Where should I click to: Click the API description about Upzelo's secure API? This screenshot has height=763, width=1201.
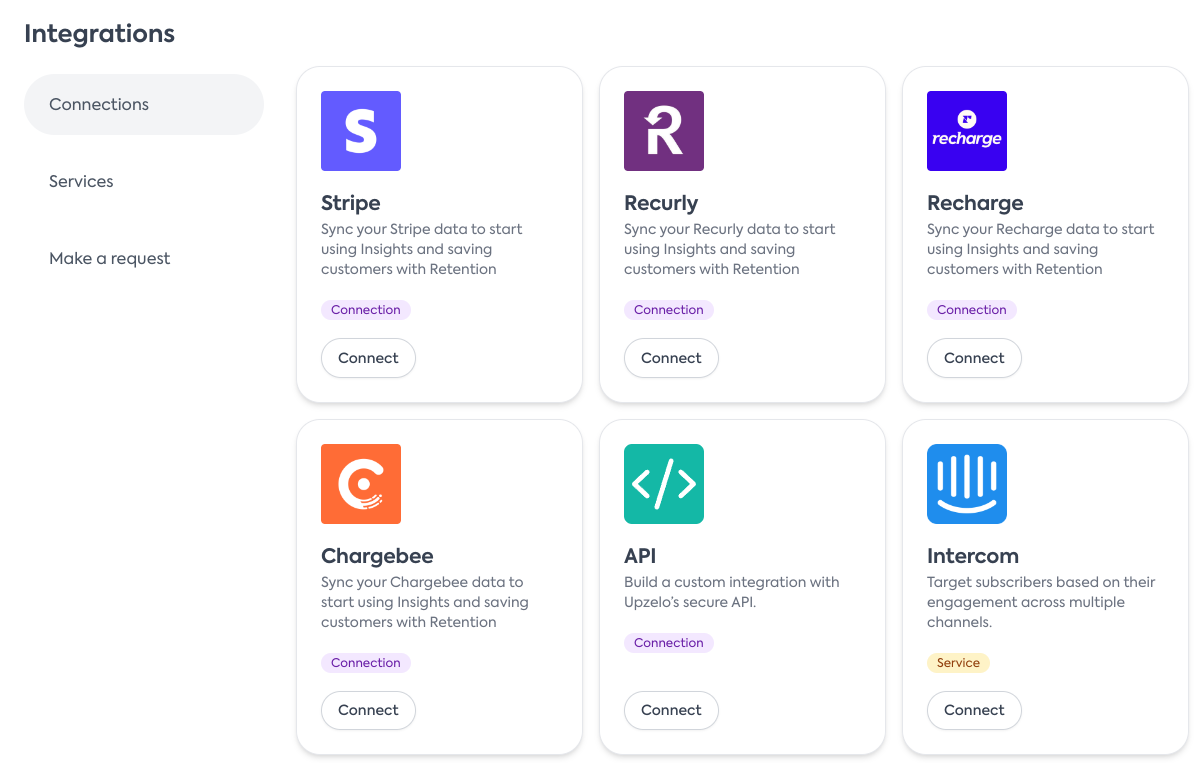pyautogui.click(x=732, y=592)
